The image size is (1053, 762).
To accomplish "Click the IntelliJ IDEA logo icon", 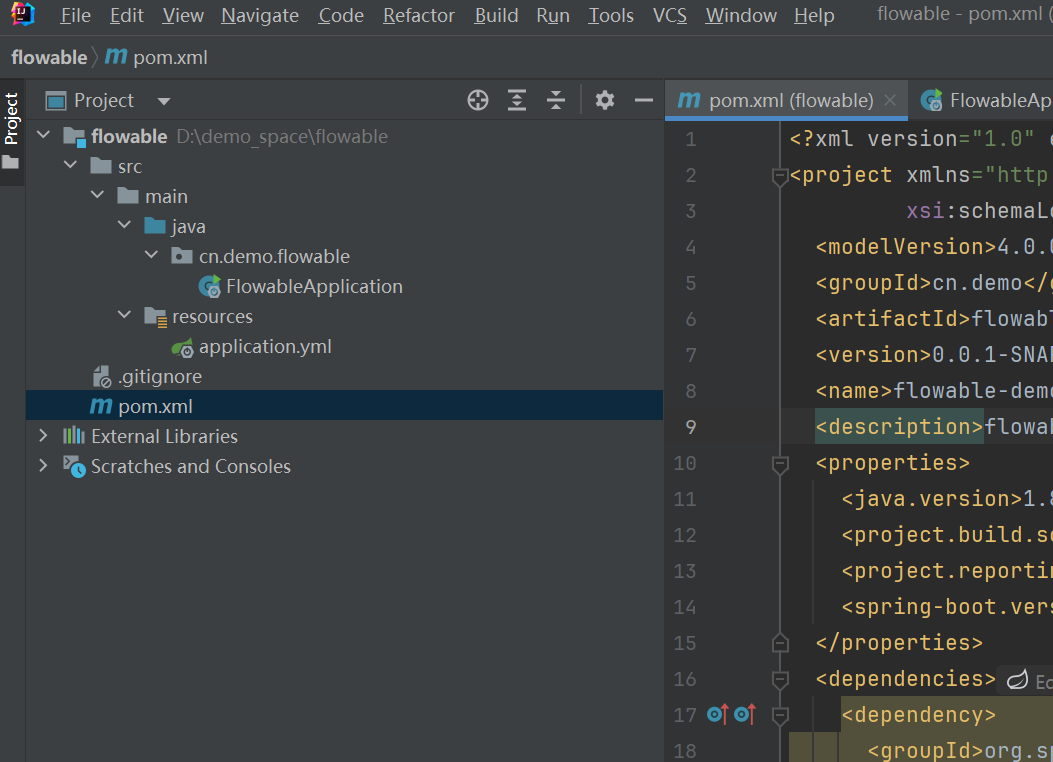I will pyautogui.click(x=22, y=13).
